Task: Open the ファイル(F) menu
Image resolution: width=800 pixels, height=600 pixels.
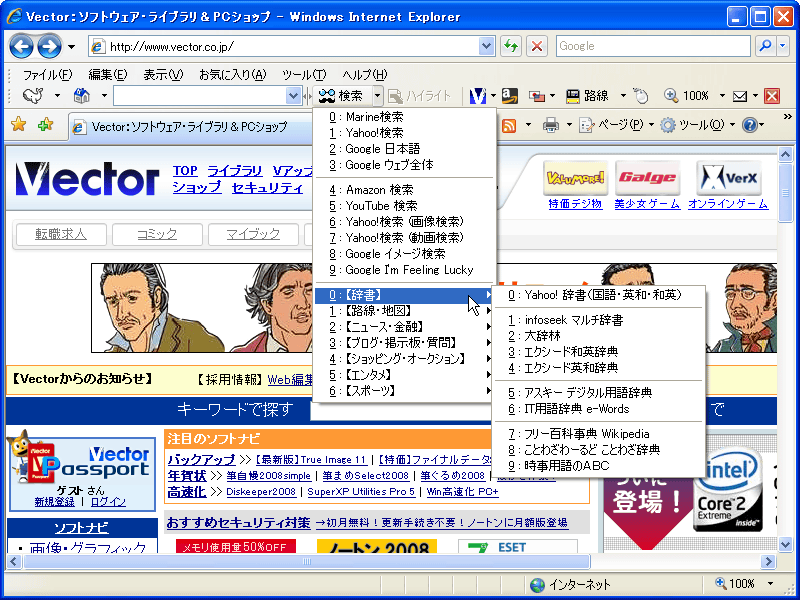Action: (48, 75)
